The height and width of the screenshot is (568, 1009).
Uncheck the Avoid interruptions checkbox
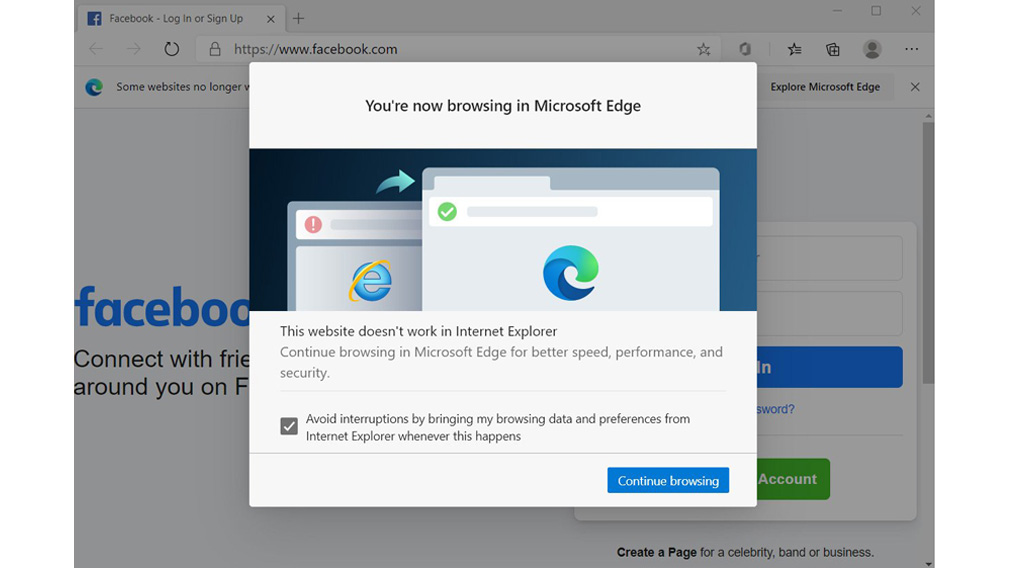pyautogui.click(x=289, y=426)
